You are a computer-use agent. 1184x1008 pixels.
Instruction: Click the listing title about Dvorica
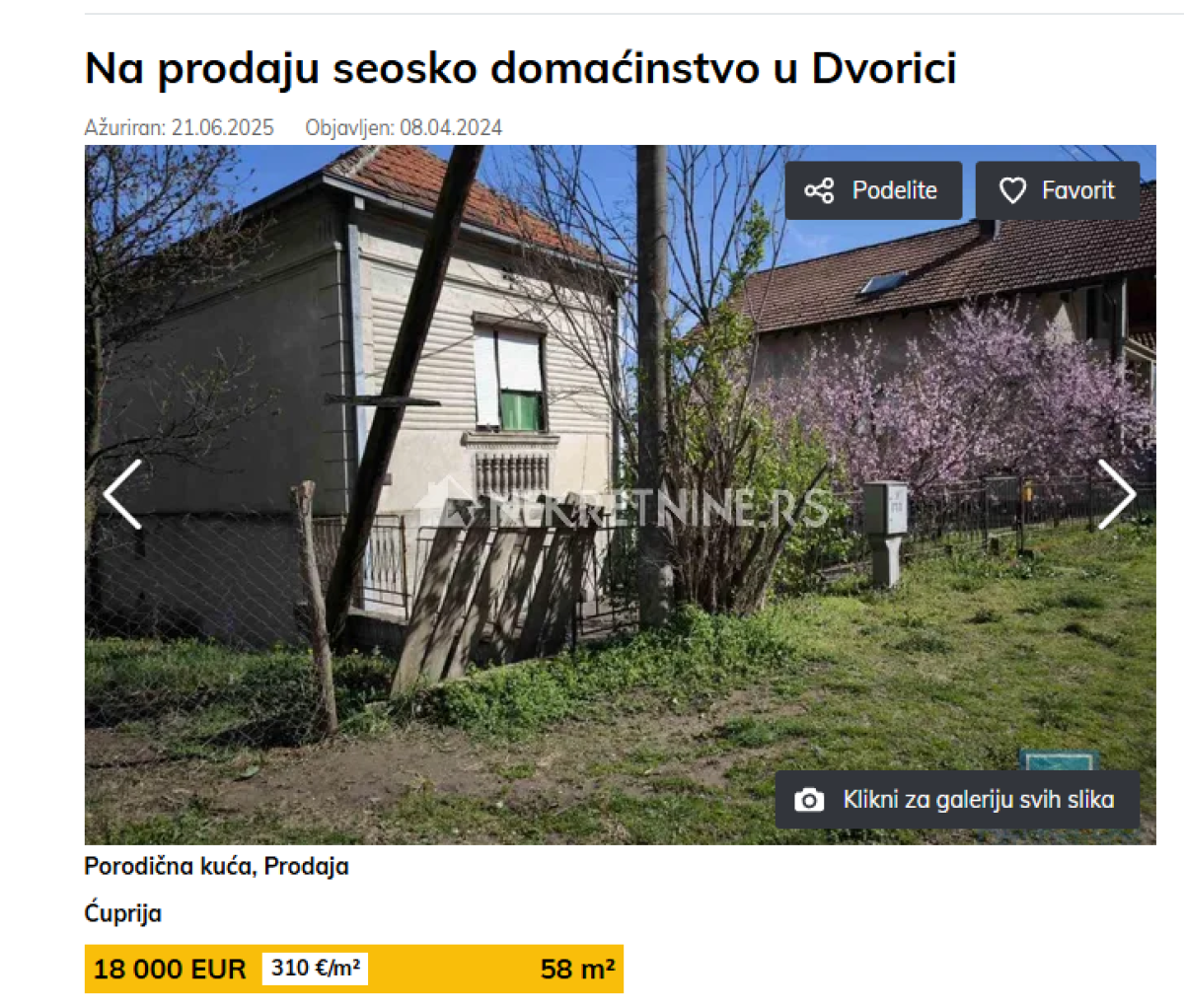pyautogui.click(x=521, y=68)
